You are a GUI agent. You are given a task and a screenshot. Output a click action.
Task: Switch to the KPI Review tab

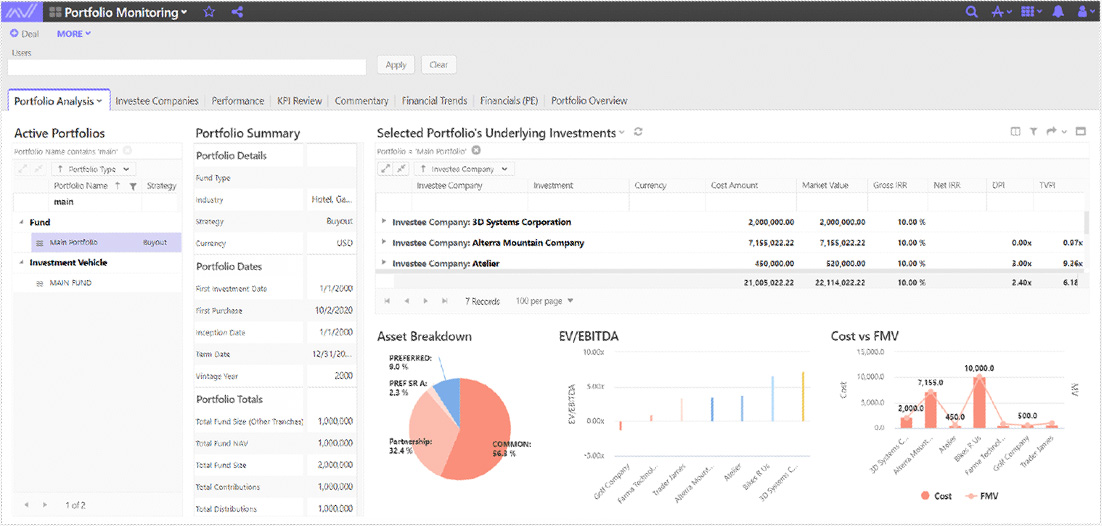point(299,101)
